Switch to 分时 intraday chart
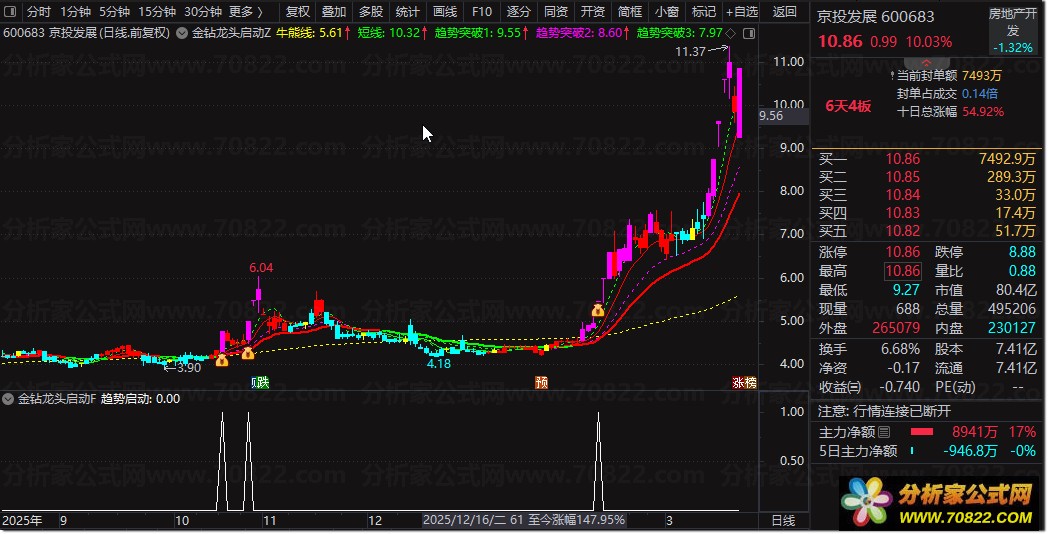This screenshot has width=1049, height=534. point(39,11)
